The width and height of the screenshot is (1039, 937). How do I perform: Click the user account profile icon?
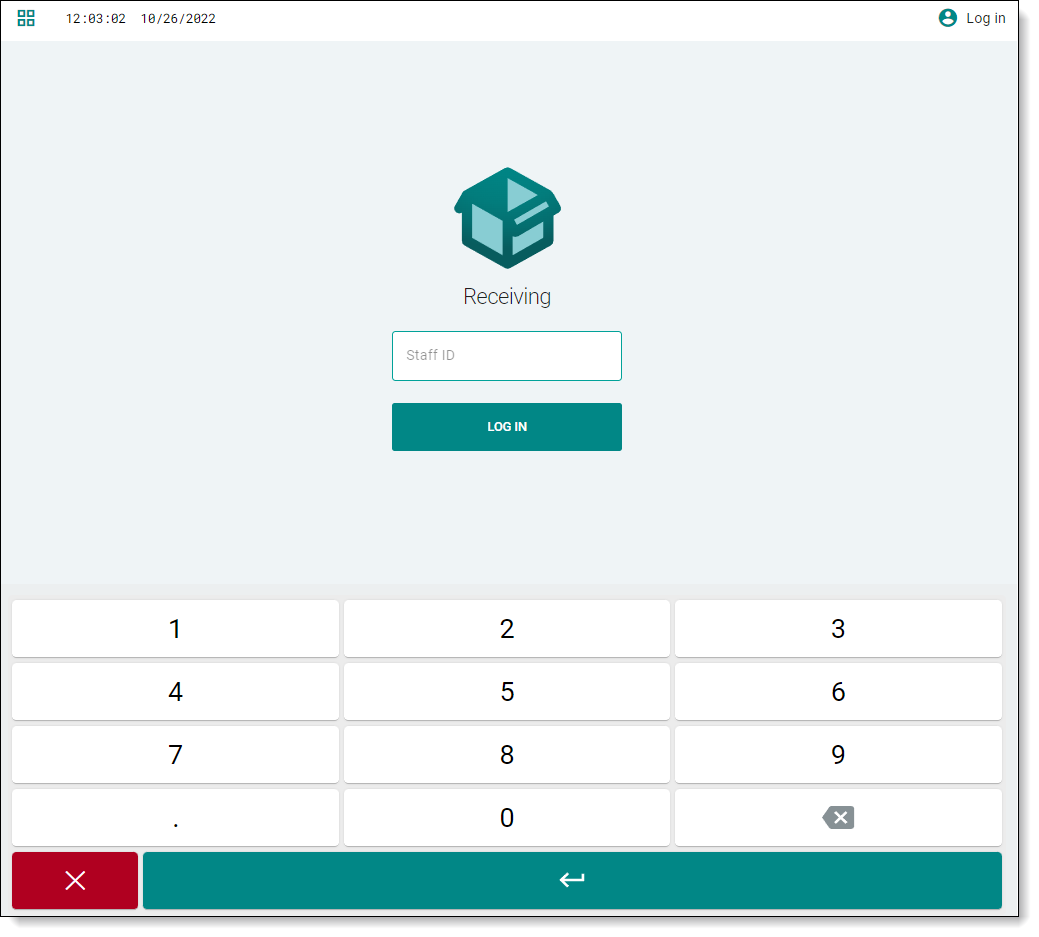tap(948, 18)
